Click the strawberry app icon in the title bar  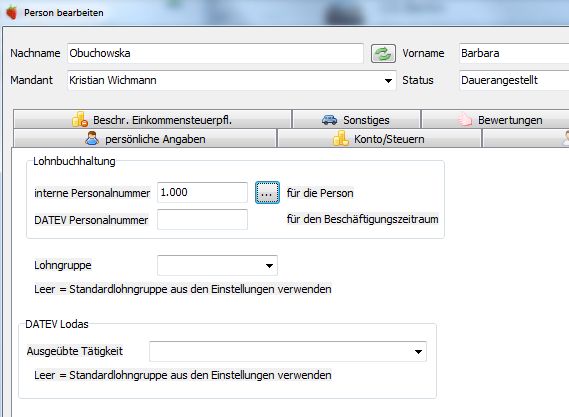pos(12,12)
